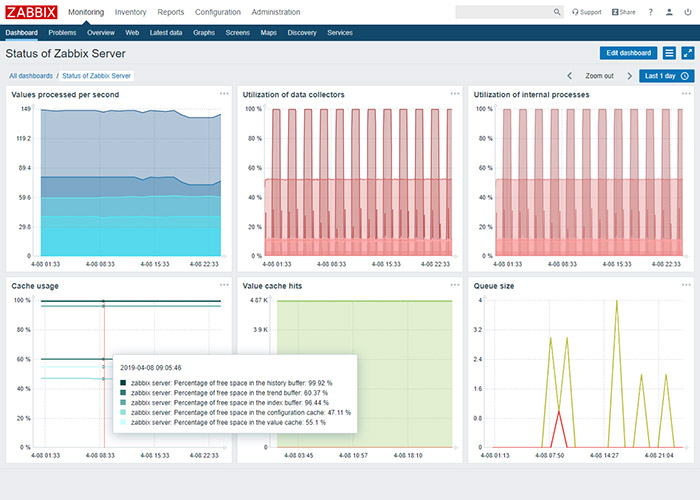This screenshot has height=500, width=700.
Task: Click tooltip timestamp 2019-04-08 09:05:46
Action: [151, 368]
